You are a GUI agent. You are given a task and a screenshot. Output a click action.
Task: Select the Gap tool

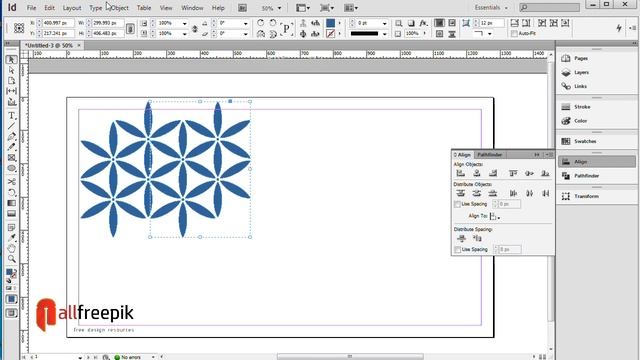click(11, 91)
